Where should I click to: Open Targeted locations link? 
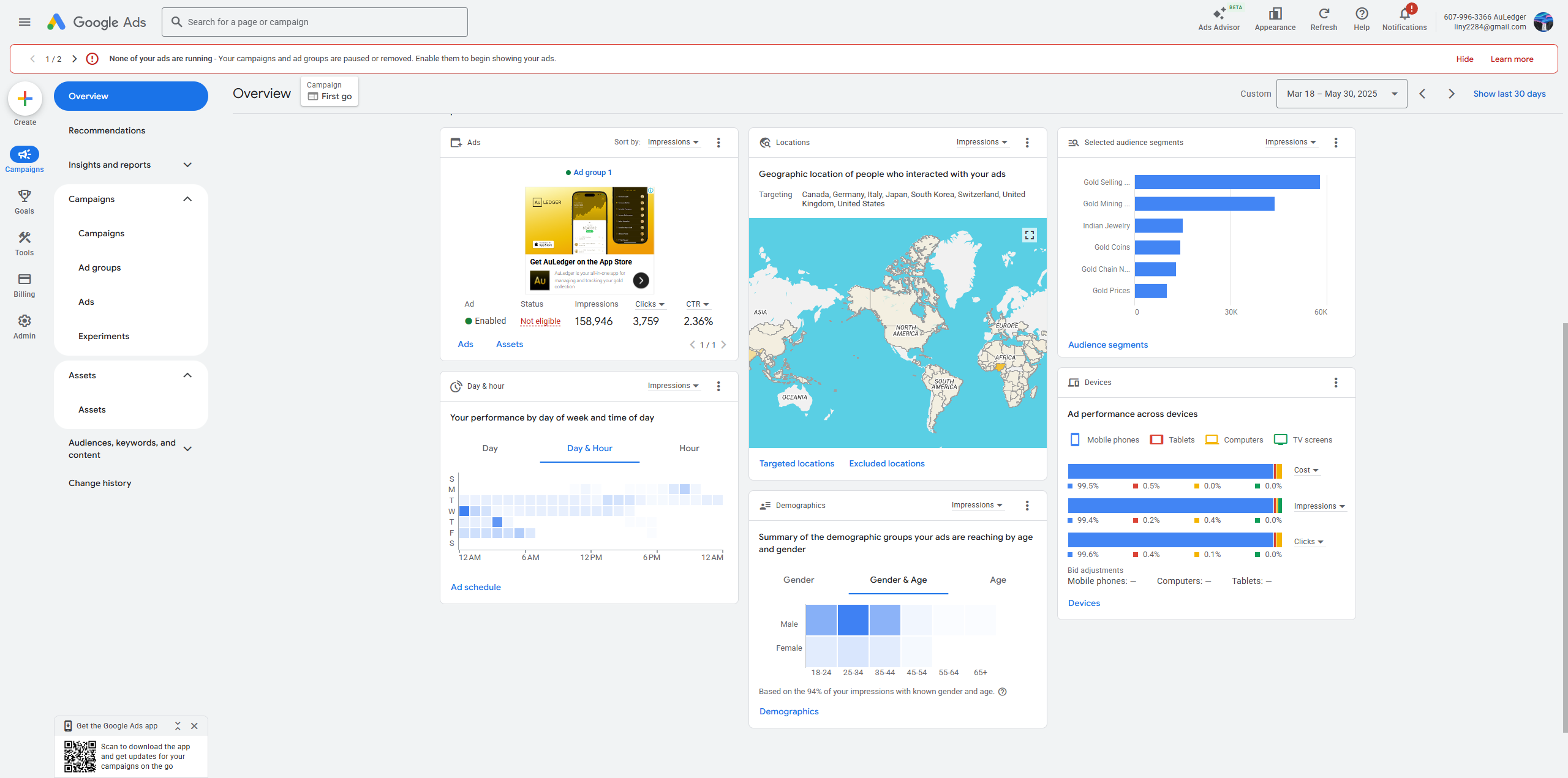[x=796, y=463]
